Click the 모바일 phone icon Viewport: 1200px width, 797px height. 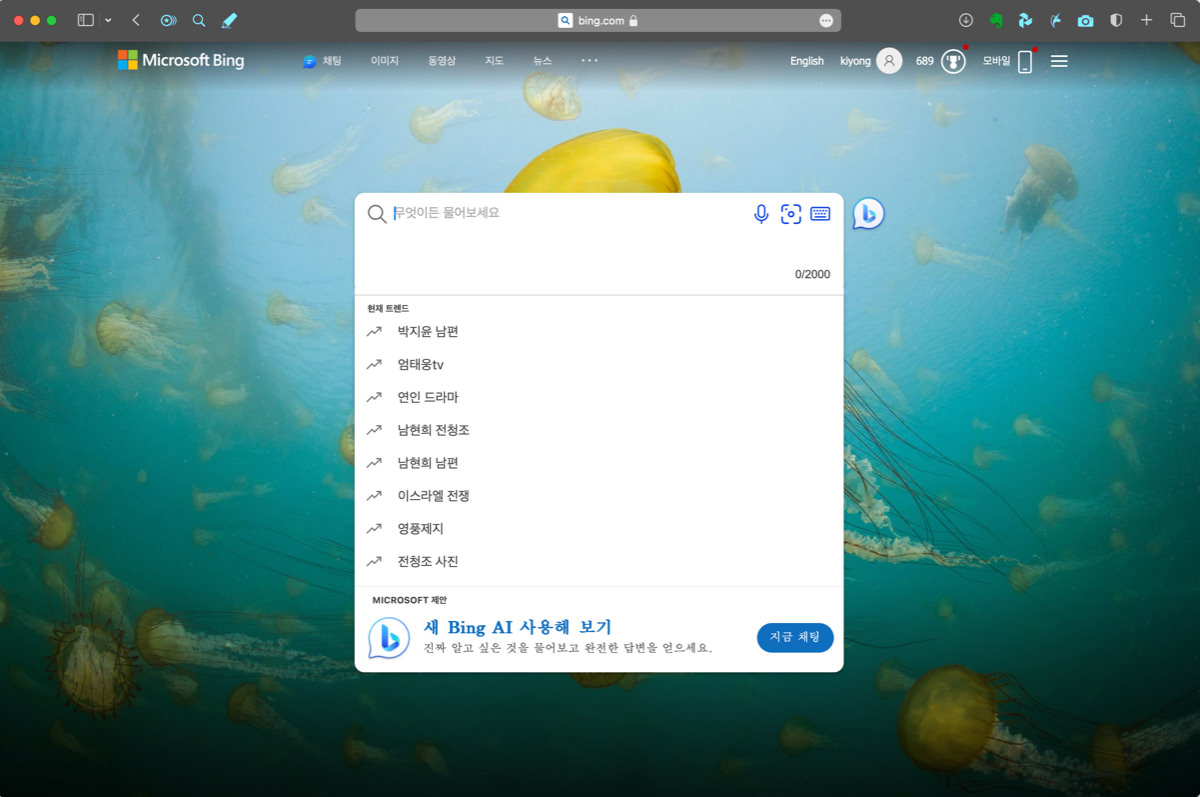(x=1024, y=62)
